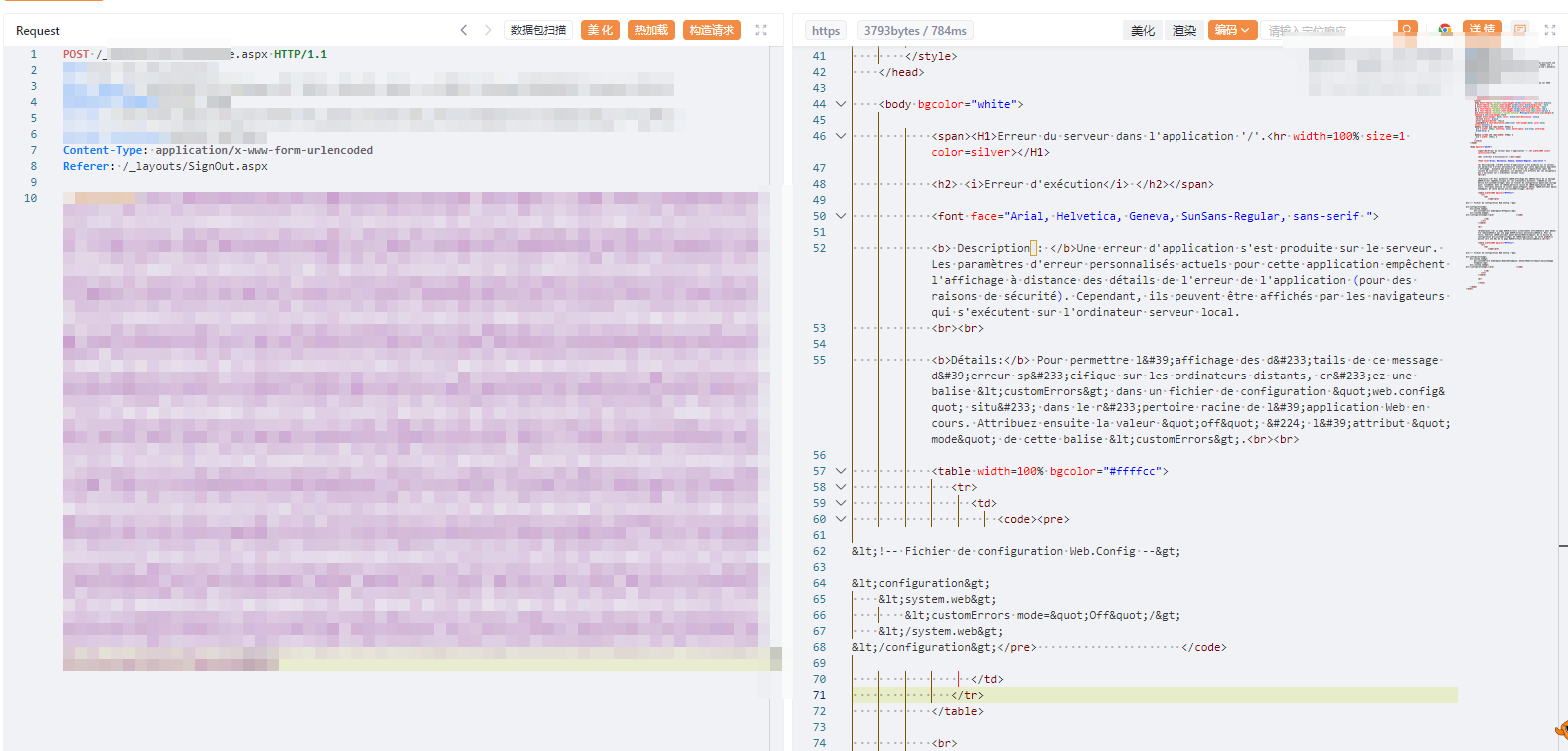1568x751 pixels.
Task: Click 'application/x-www-form-urlencoded' value
Action: coord(264,150)
